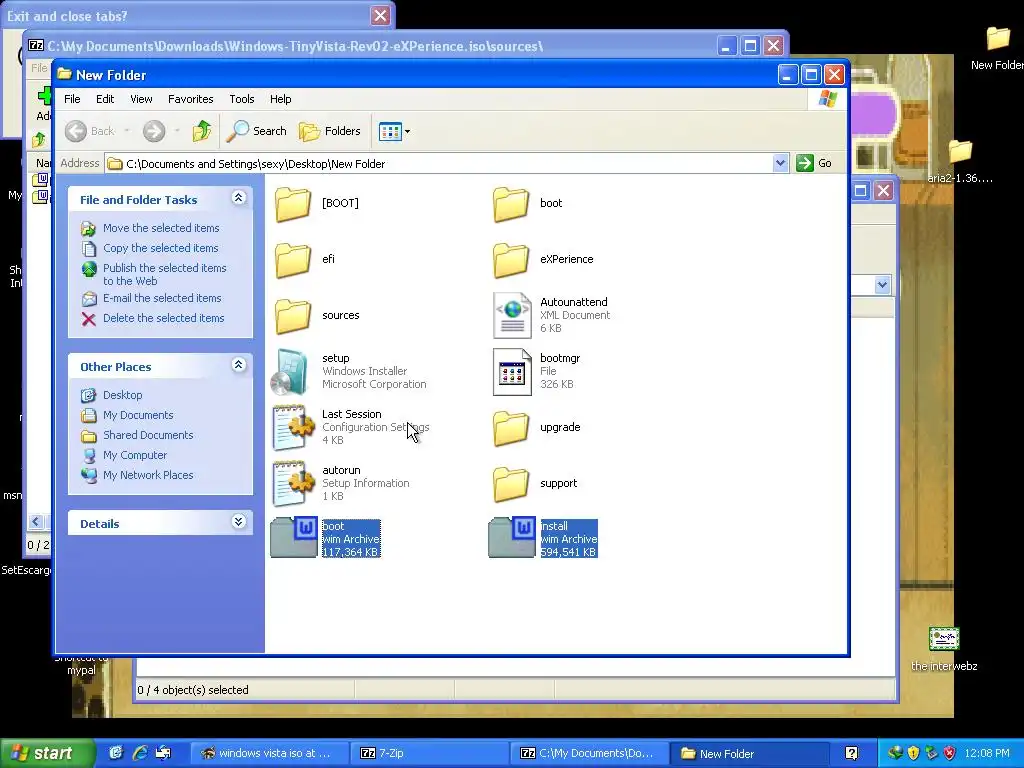
Task: Collapse the Other Places panel
Action: (238, 365)
